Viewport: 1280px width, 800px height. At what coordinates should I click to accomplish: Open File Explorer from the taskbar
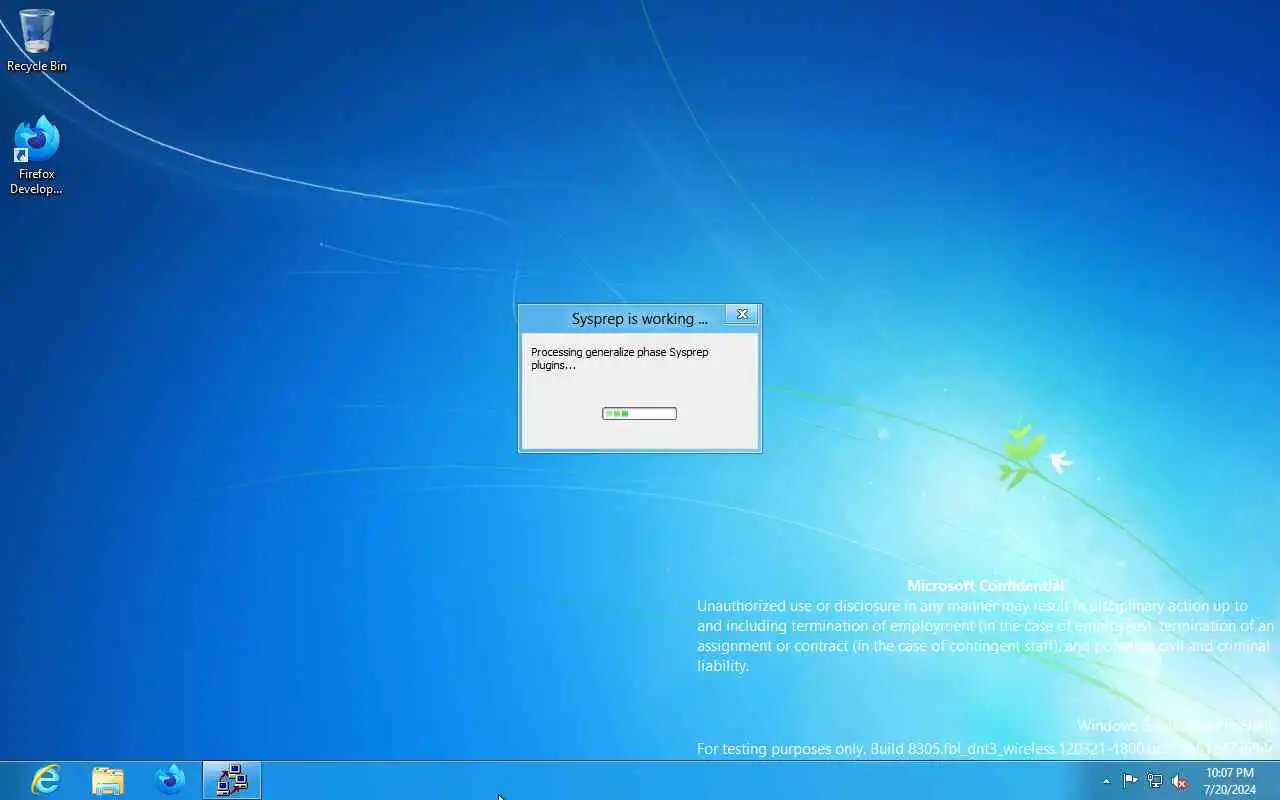click(108, 780)
